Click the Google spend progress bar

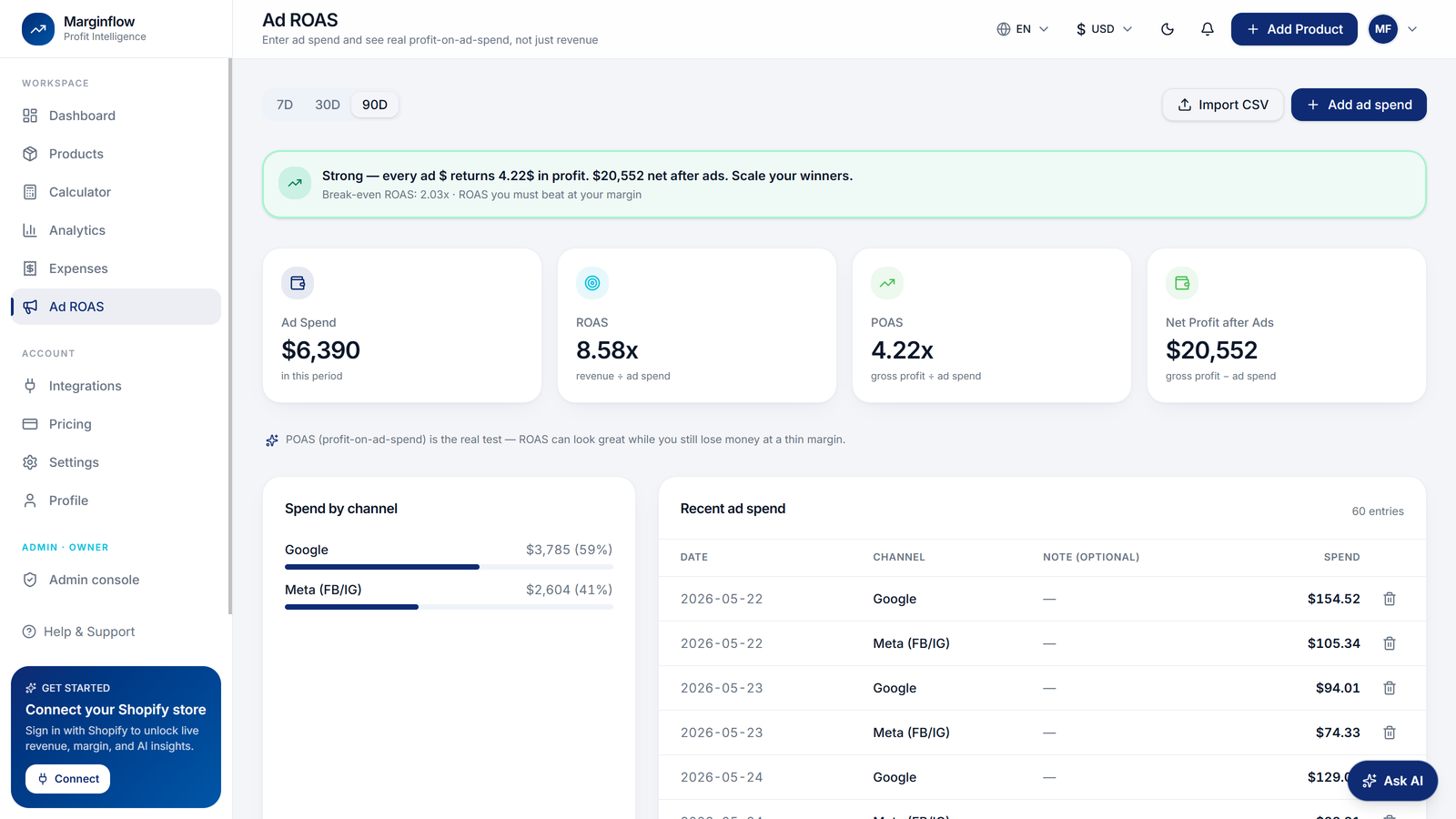[449, 567]
